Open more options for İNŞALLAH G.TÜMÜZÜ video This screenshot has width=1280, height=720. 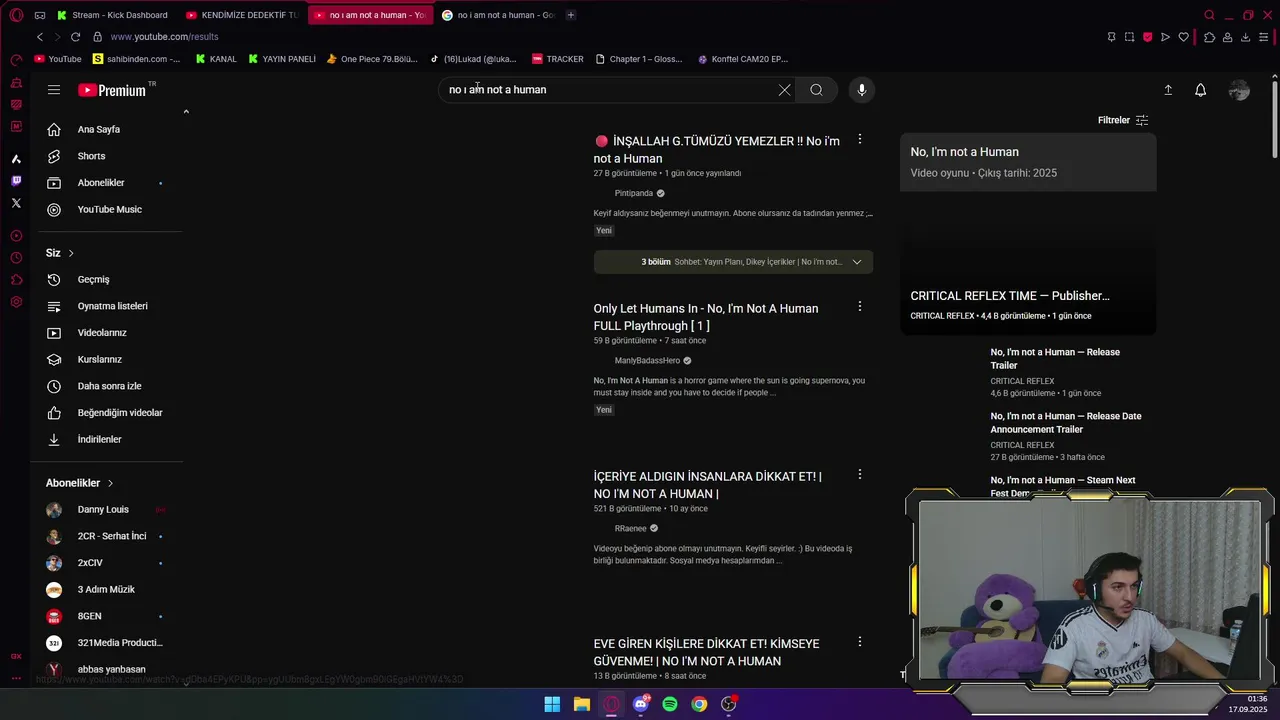(x=859, y=140)
